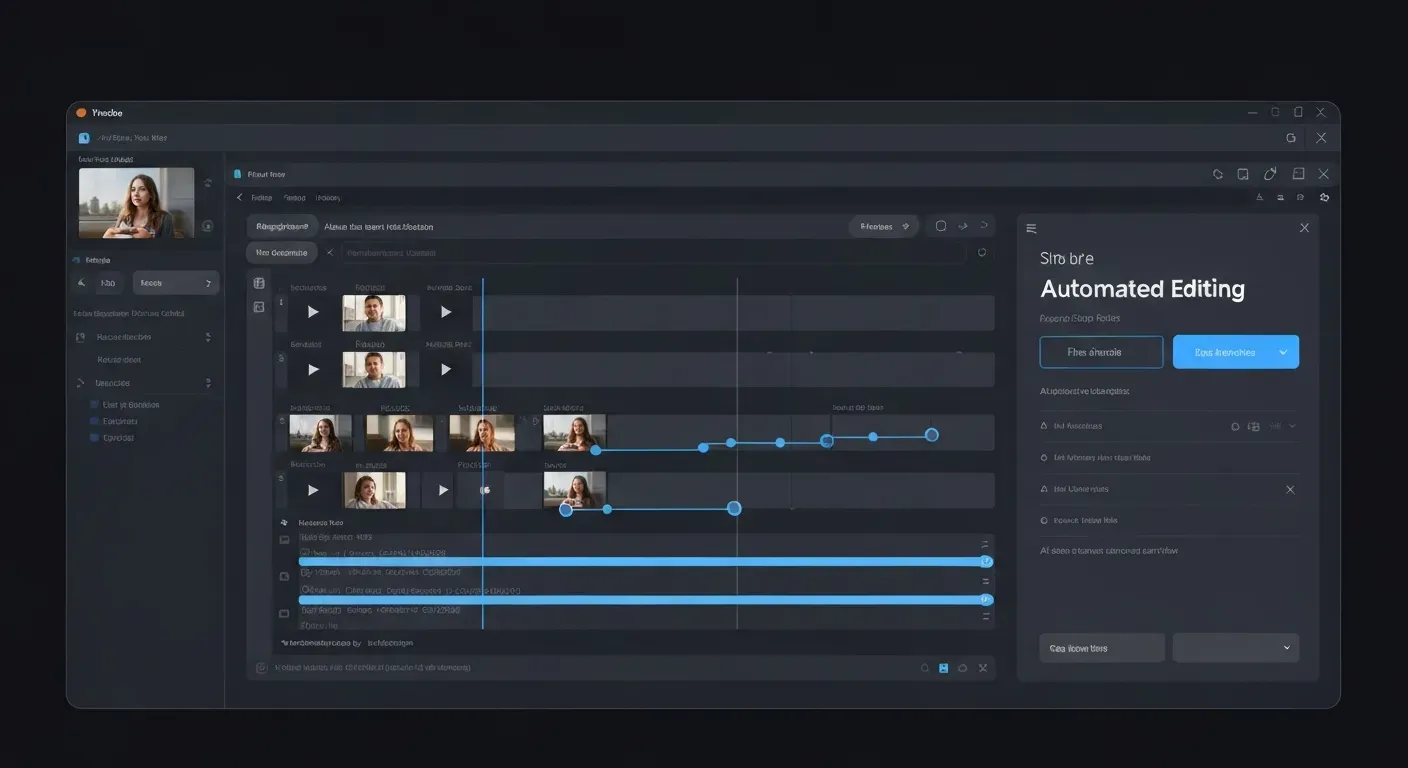Screen dimensions: 1408x768
Task: Click the back chevron above the timeline tabs
Action: click(x=240, y=197)
